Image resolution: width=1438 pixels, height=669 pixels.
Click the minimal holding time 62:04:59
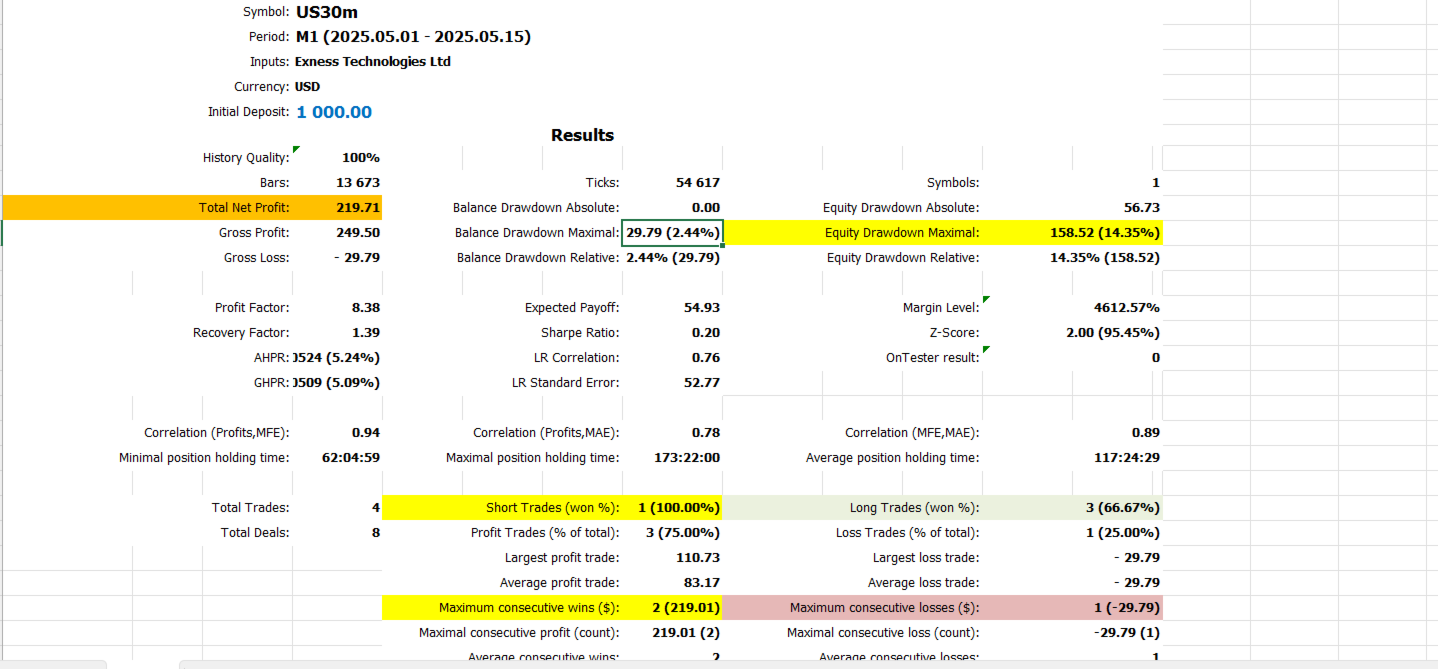352,458
